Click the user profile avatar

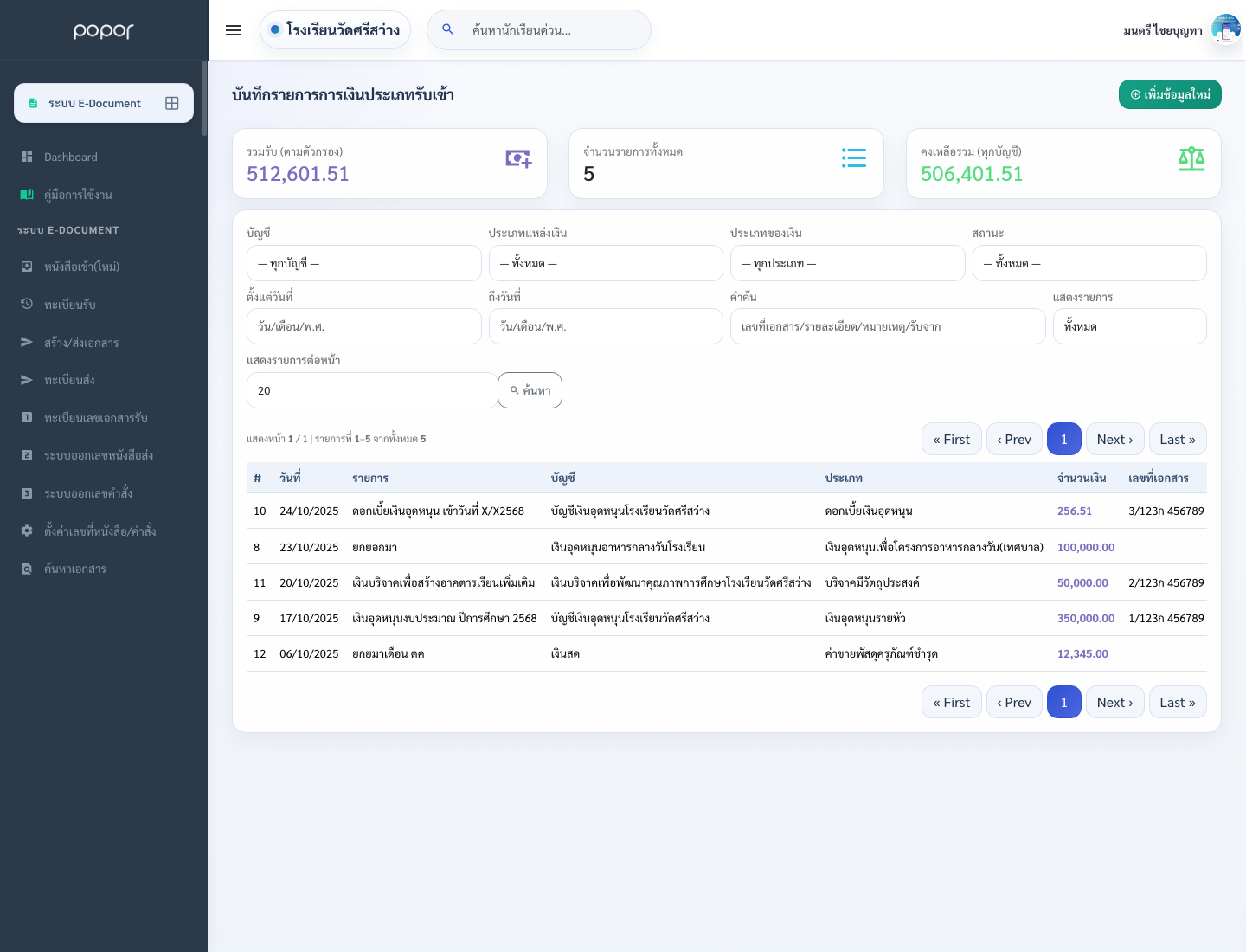(1226, 29)
